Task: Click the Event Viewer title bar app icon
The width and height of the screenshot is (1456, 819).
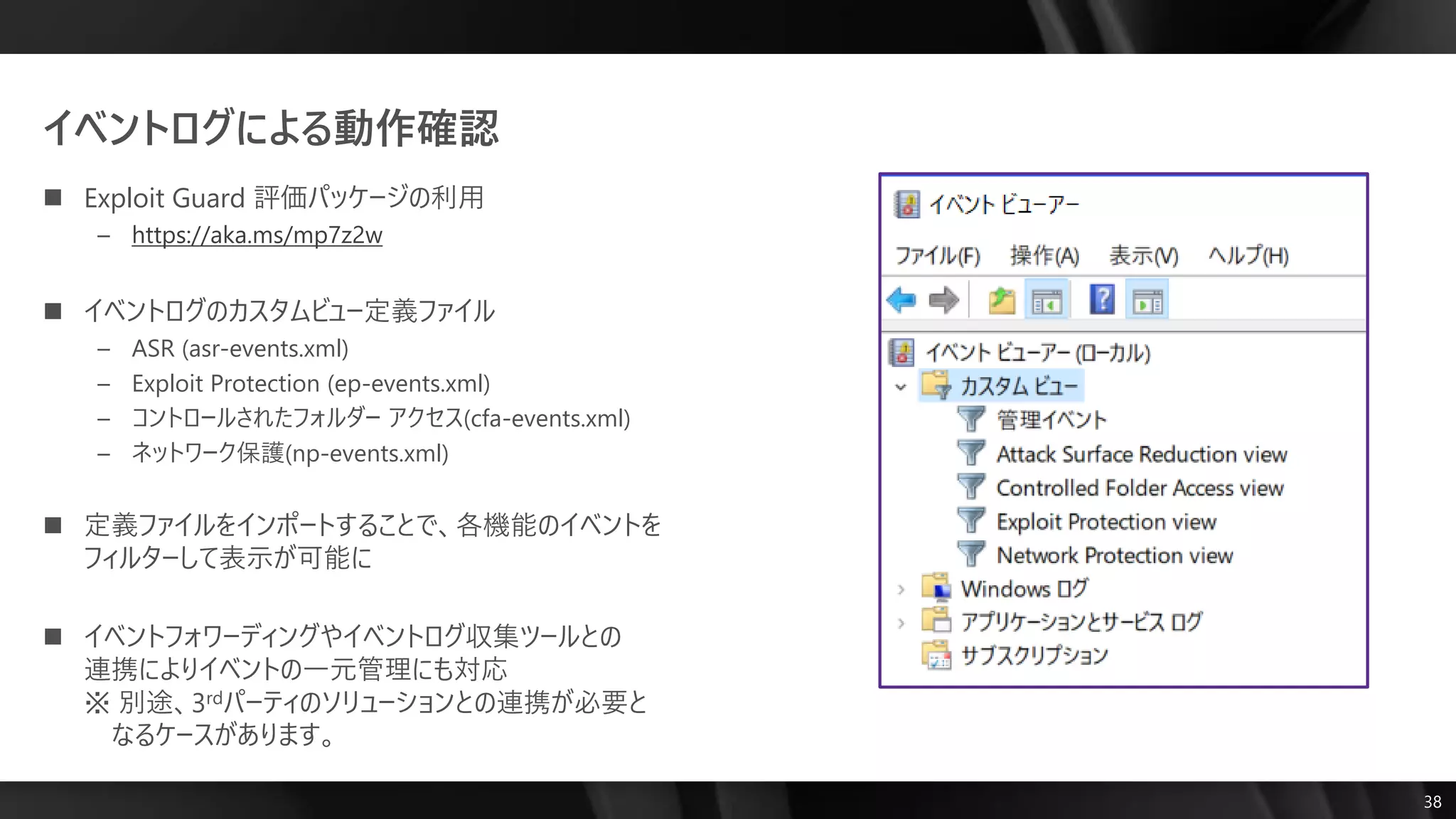Action: 906,205
